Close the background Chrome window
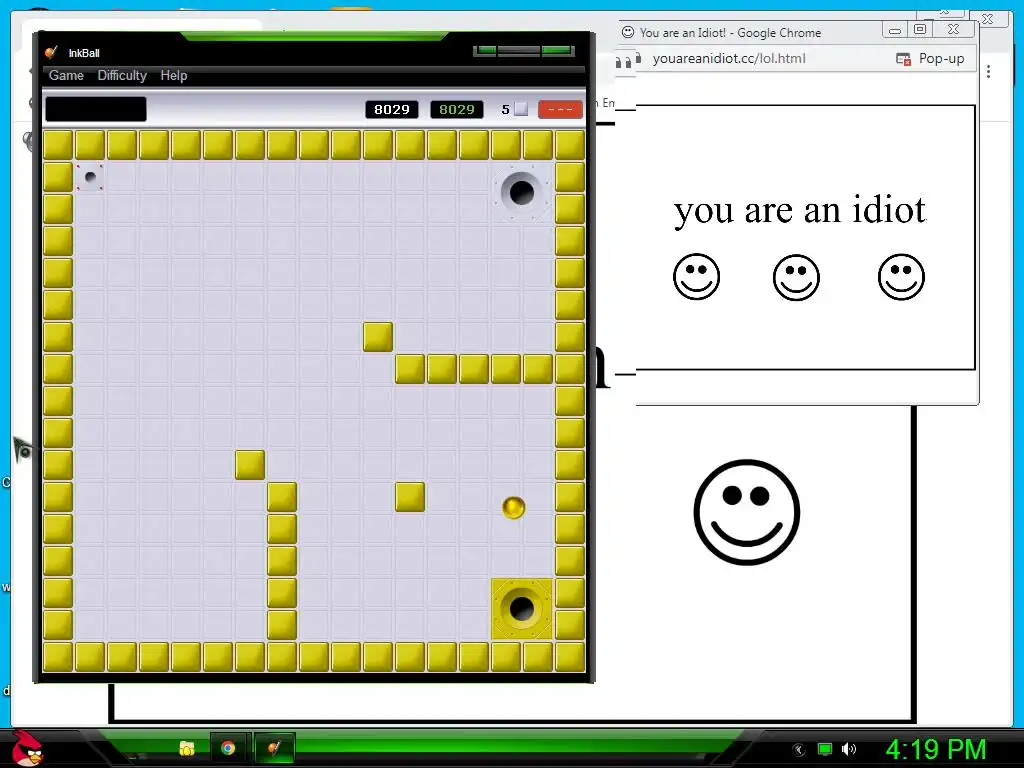 click(x=988, y=19)
